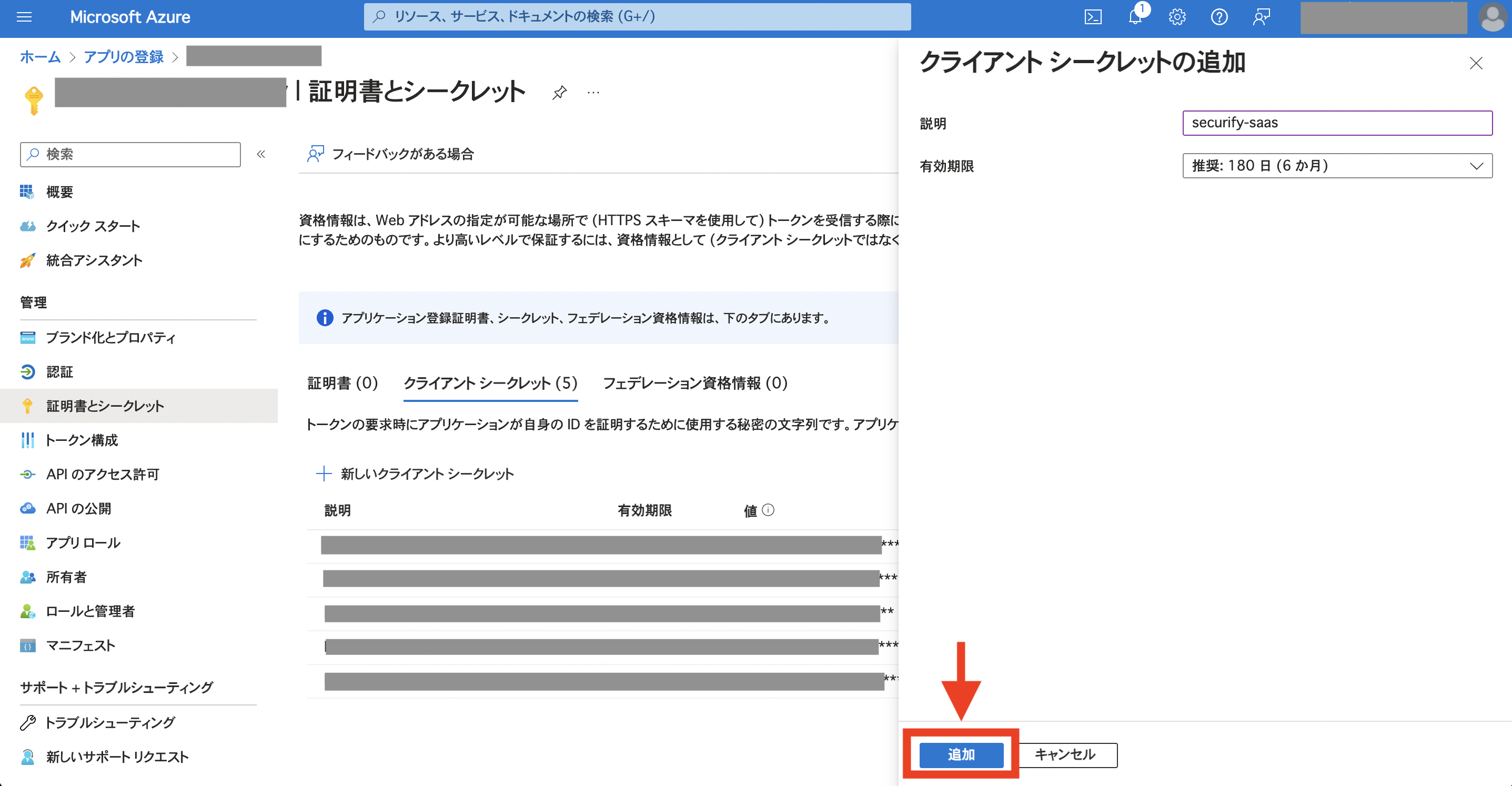The height and width of the screenshot is (786, 1512).
Task: Open feedback icon in top header
Action: (x=1262, y=17)
